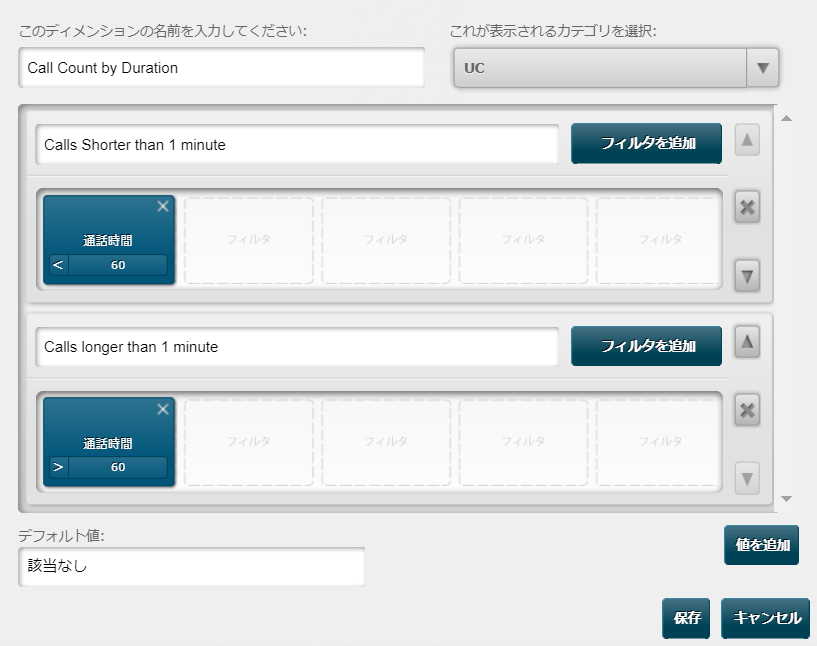Select the 通話時間 tile in Calls Shorter row
817x646 pixels.
pyautogui.click(x=108, y=240)
